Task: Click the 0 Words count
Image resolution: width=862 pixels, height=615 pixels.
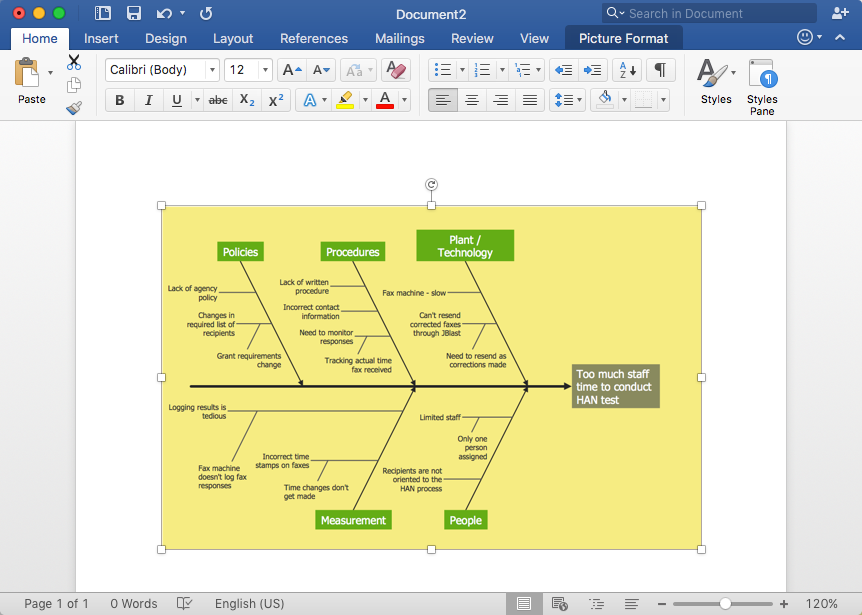Action: pyautogui.click(x=134, y=603)
